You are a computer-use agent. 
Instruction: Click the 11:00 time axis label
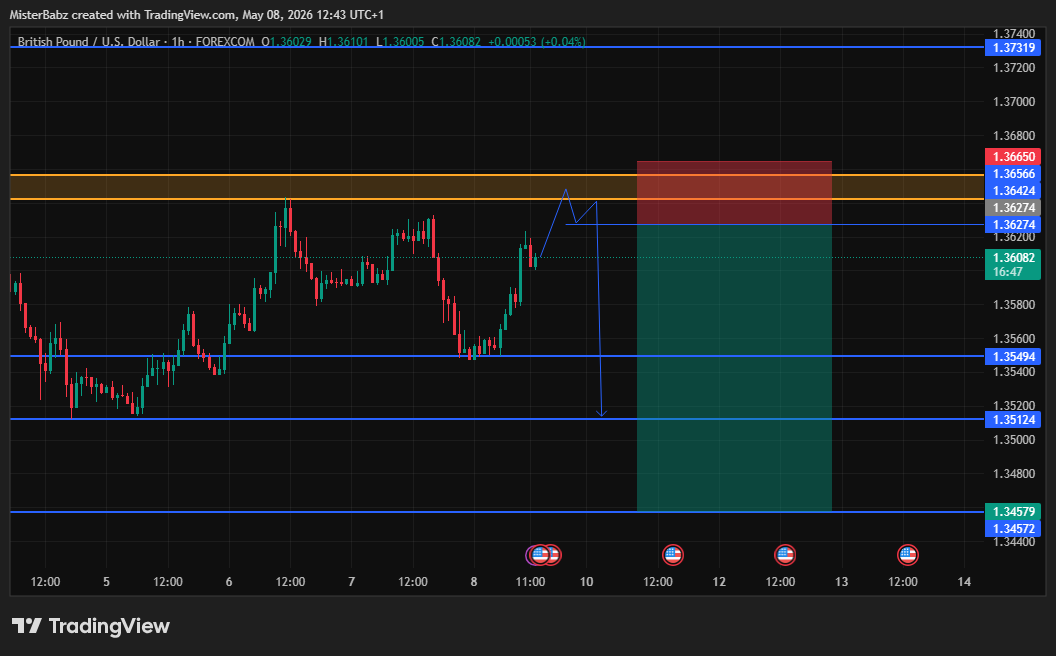click(531, 581)
